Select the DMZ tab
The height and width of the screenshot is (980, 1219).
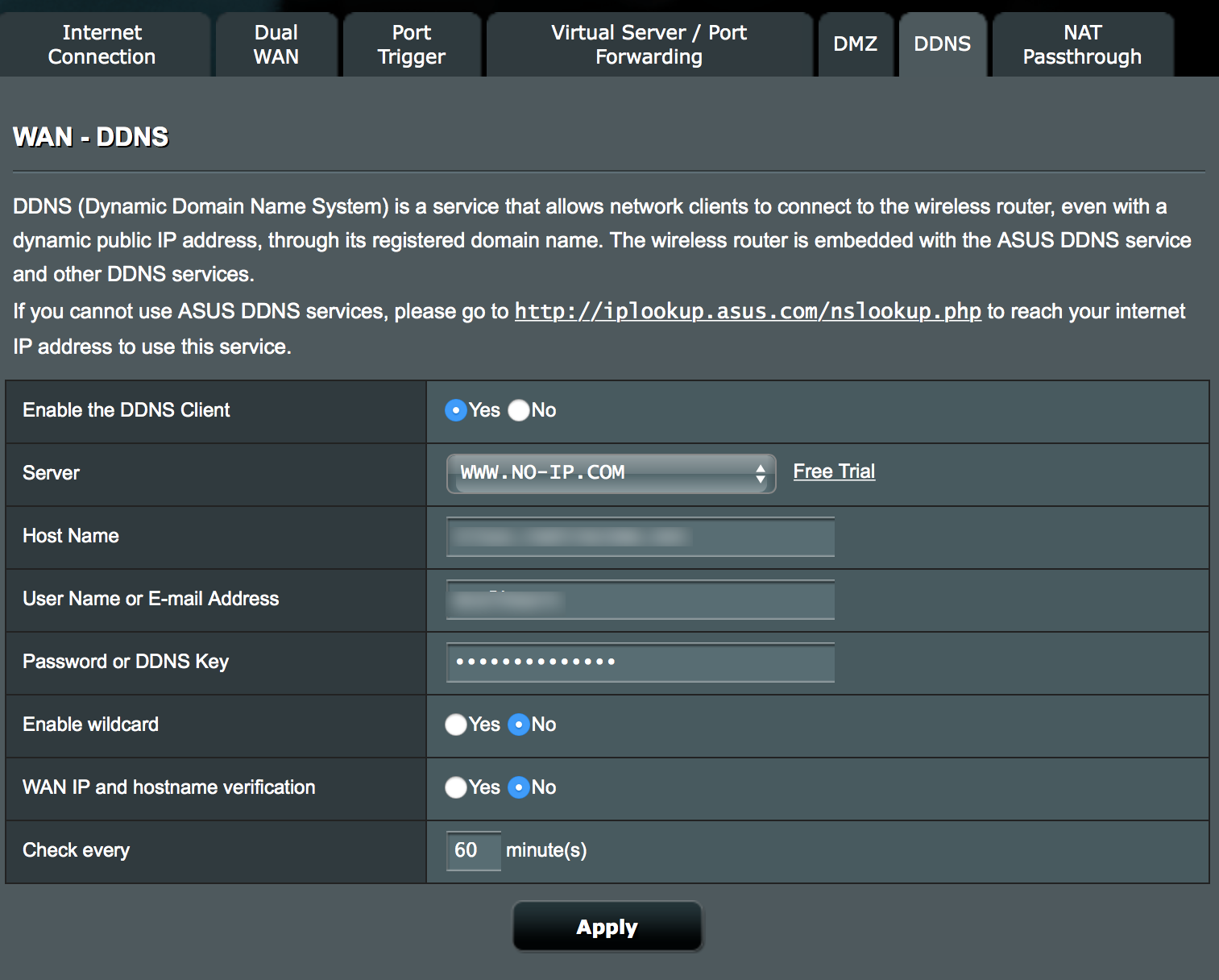(x=856, y=44)
